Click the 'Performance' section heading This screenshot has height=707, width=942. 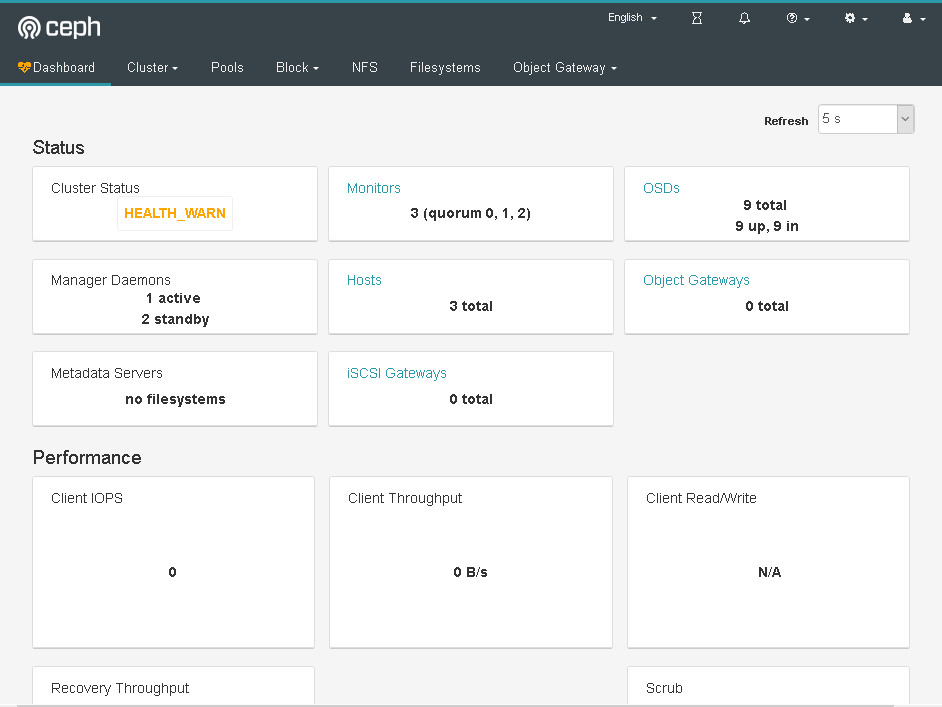[87, 458]
